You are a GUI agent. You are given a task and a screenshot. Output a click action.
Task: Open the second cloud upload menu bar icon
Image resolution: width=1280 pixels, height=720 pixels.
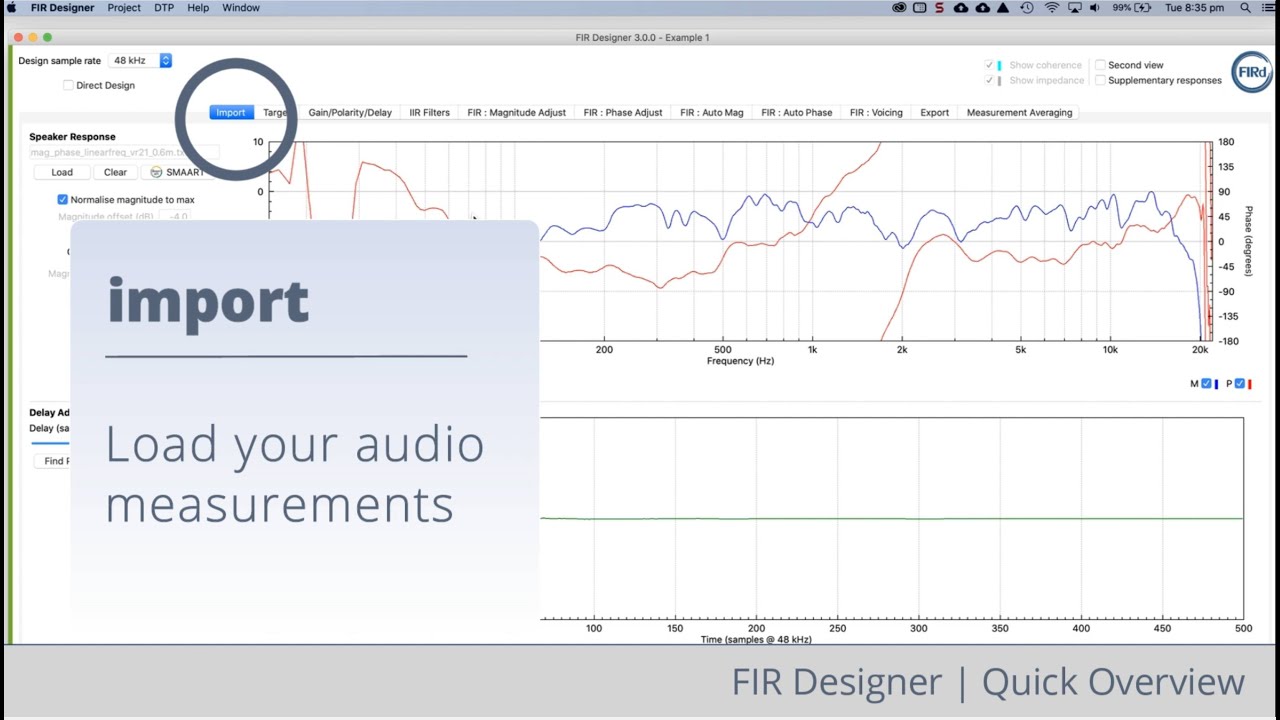(983, 7)
